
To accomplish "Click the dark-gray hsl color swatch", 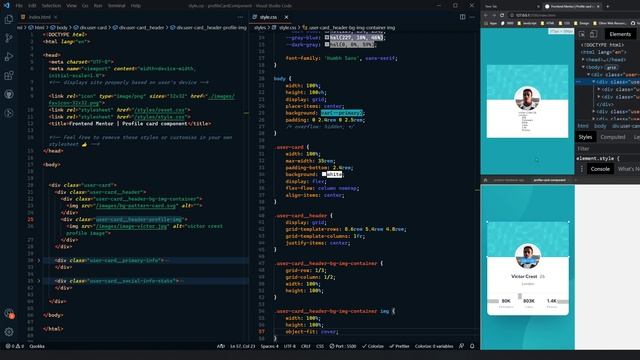I will pyautogui.click(x=327, y=44).
